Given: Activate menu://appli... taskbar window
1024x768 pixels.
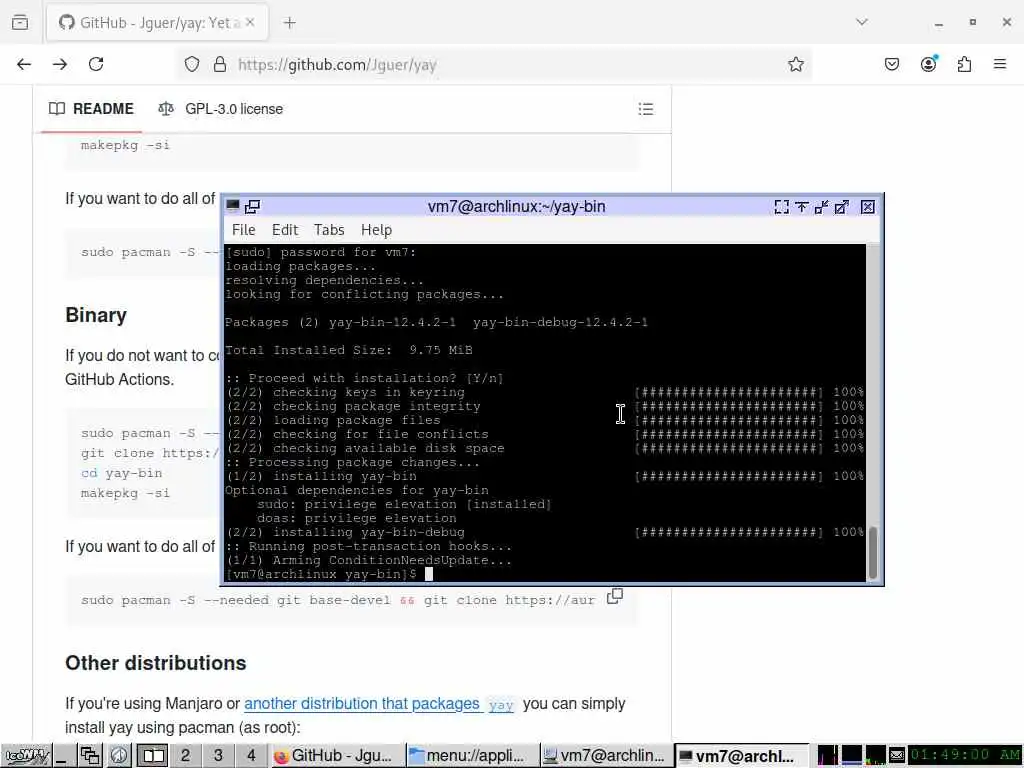Looking at the screenshot, I should [x=473, y=756].
